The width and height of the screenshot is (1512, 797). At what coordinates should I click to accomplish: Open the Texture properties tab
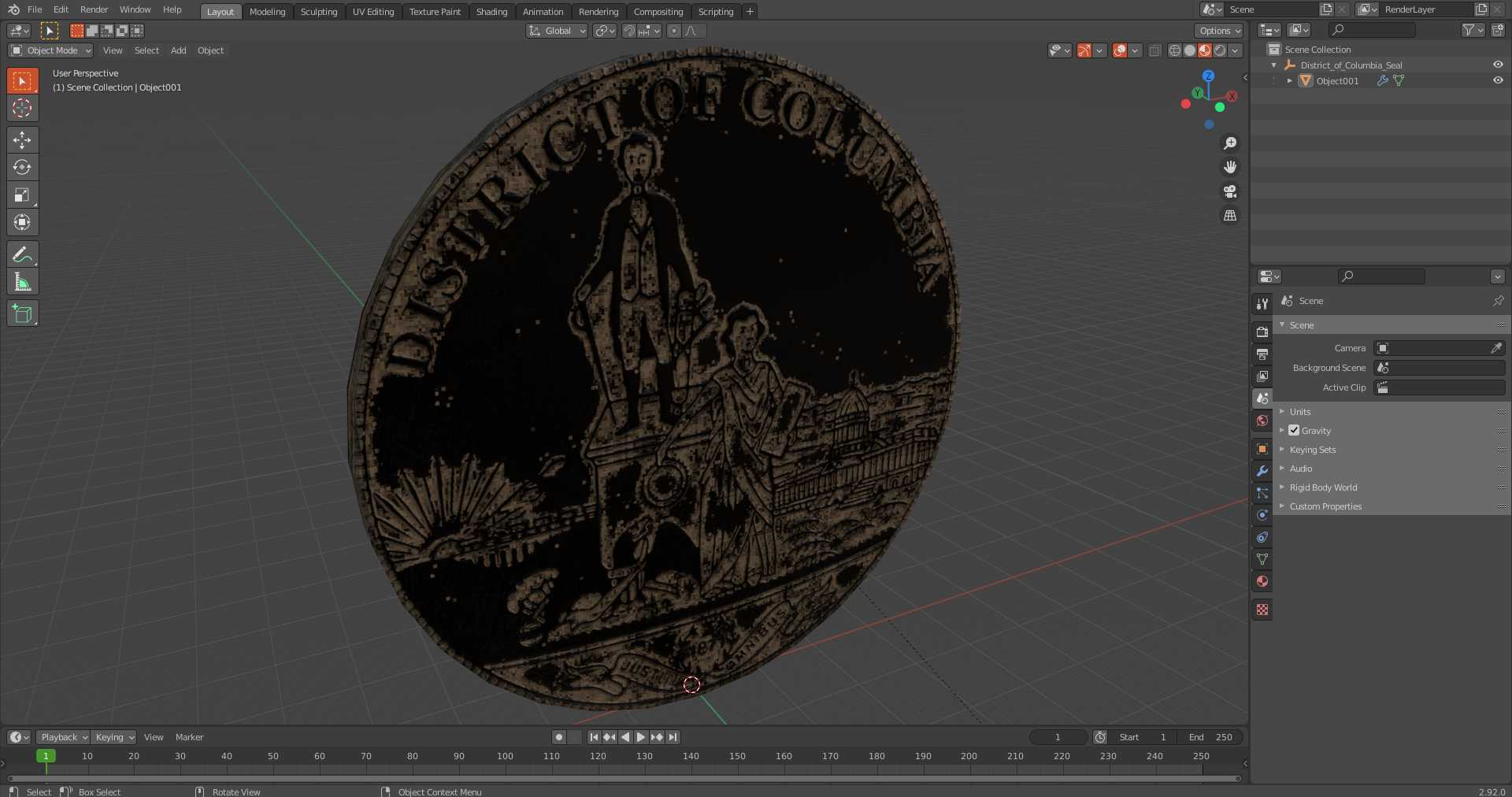[1262, 610]
